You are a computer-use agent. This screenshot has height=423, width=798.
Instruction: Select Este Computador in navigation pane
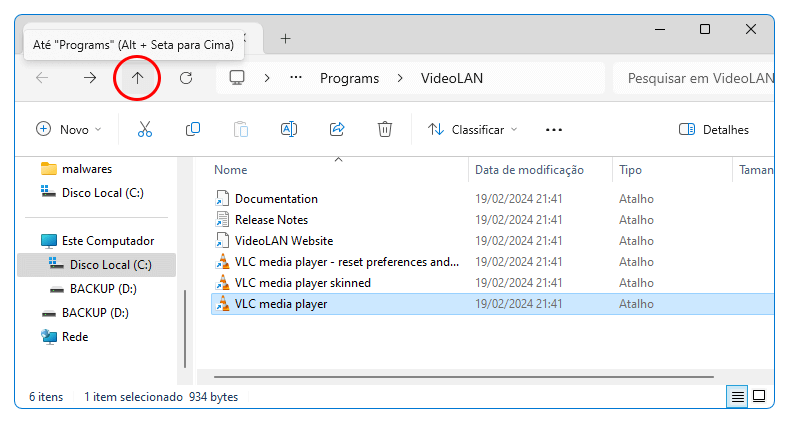(x=107, y=241)
